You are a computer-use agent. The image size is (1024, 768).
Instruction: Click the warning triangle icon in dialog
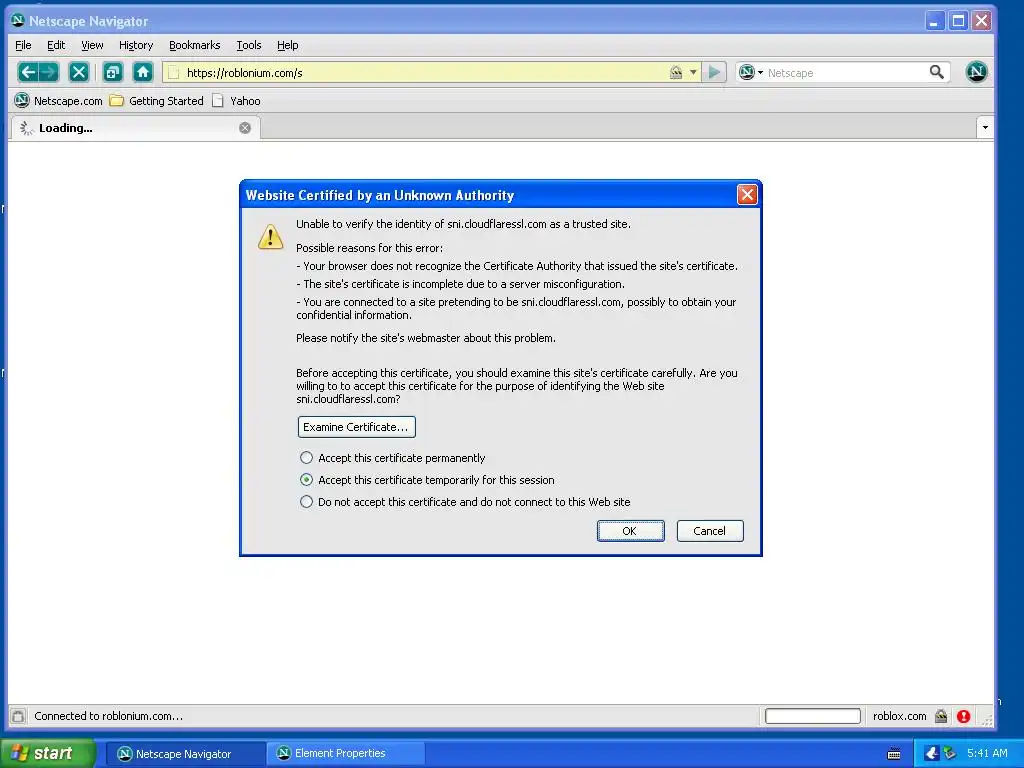[x=270, y=237]
